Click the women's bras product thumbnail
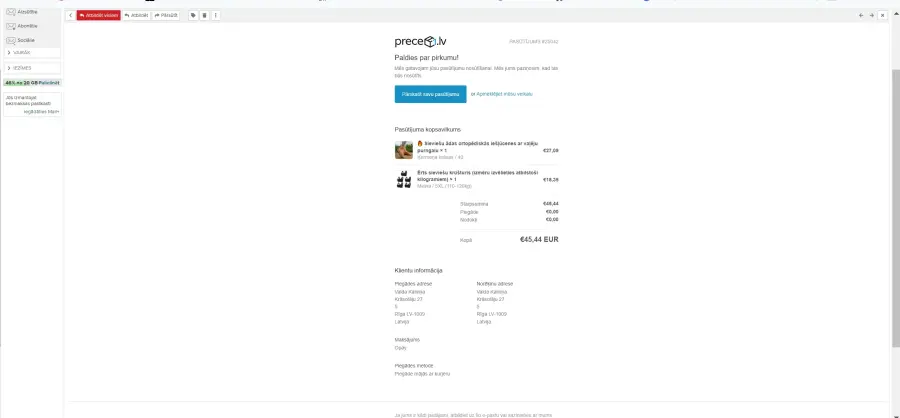Viewport: 900px width, 418px height. (404, 179)
